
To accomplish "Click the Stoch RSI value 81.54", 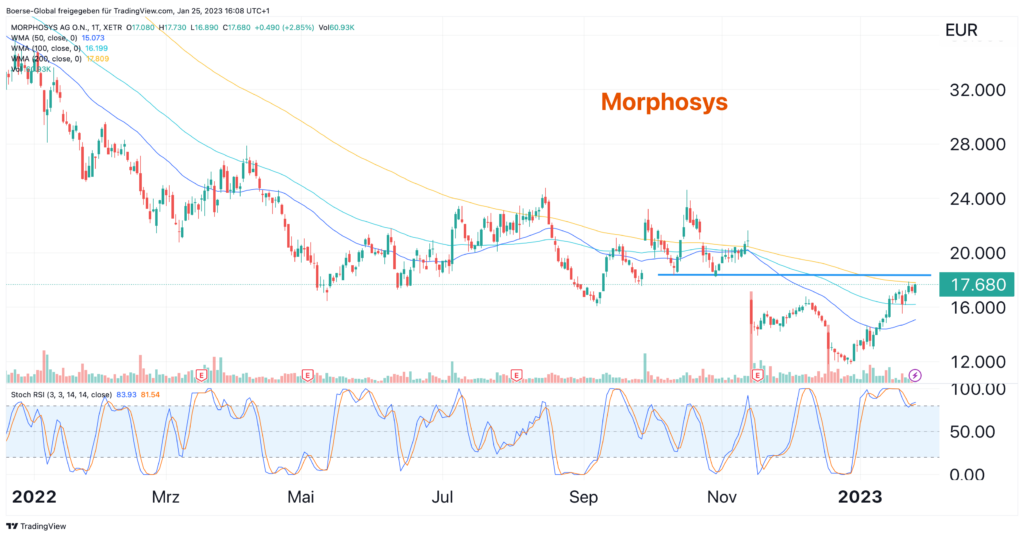I will point(150,395).
